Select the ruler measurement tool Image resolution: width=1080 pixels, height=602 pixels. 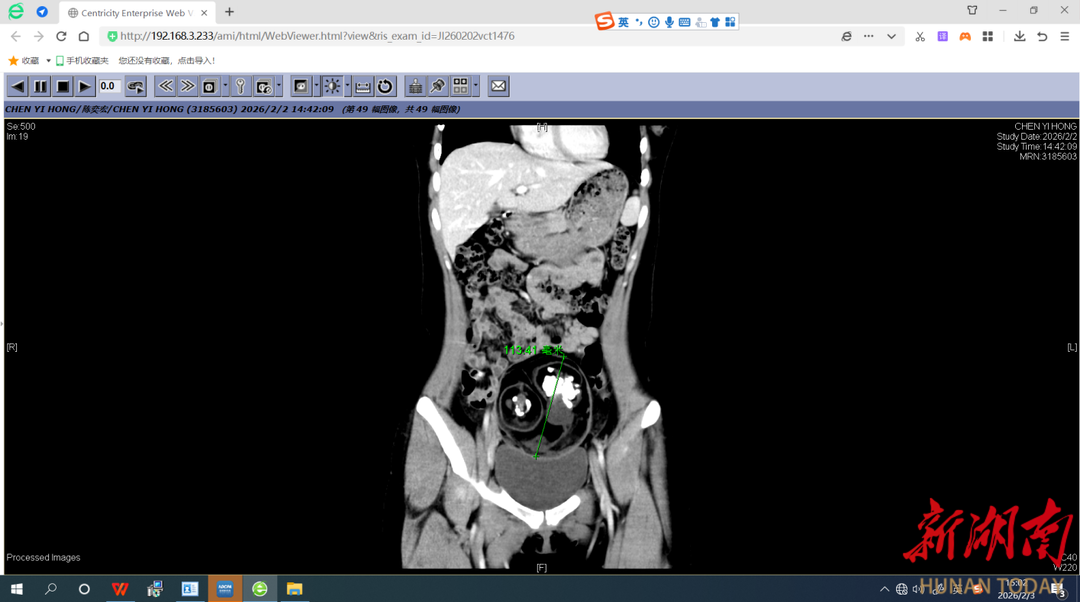click(363, 87)
